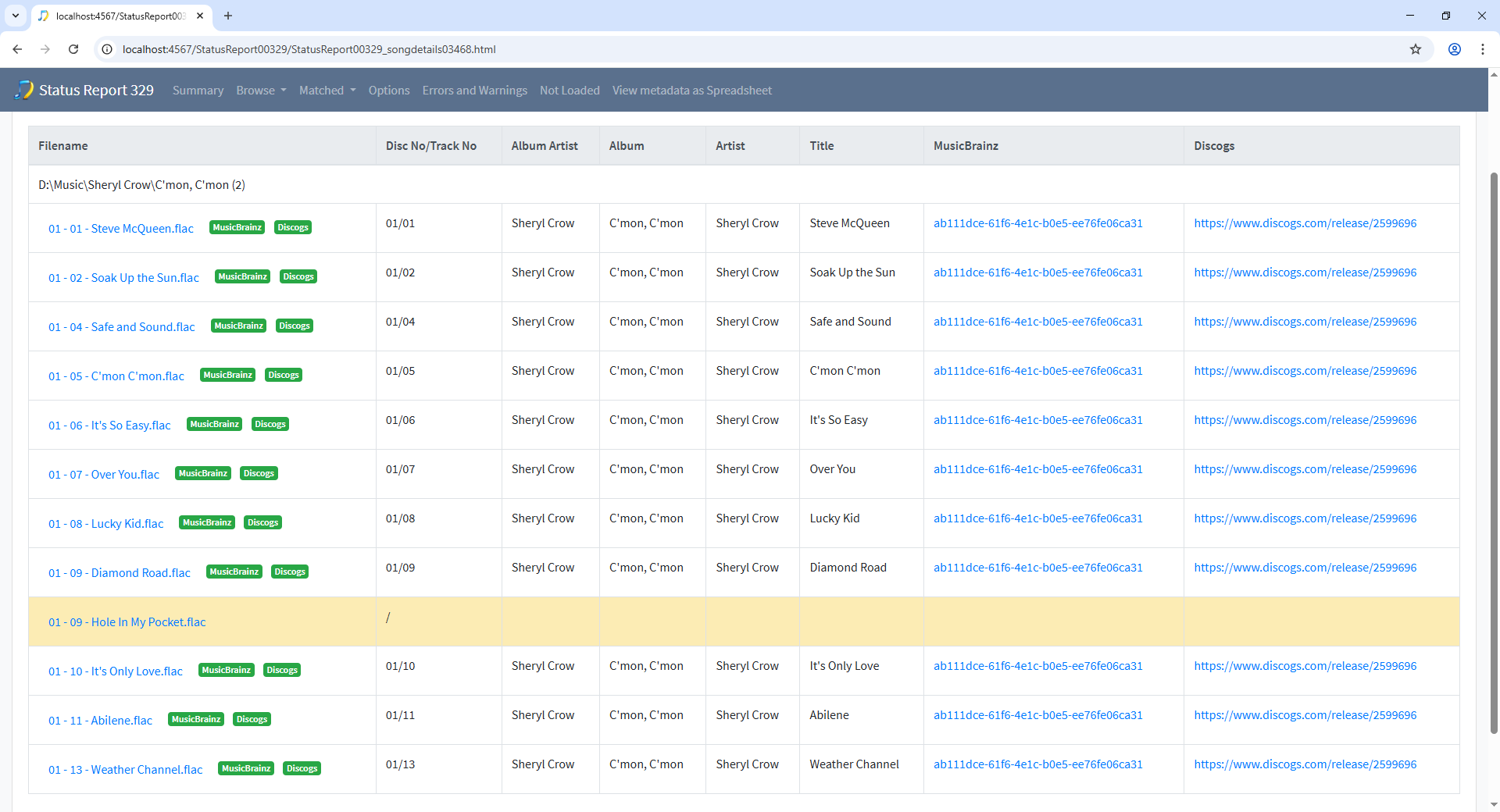Open Discogs release link in C'mon C'mon row
This screenshot has height=812, width=1500.
pos(1305,371)
